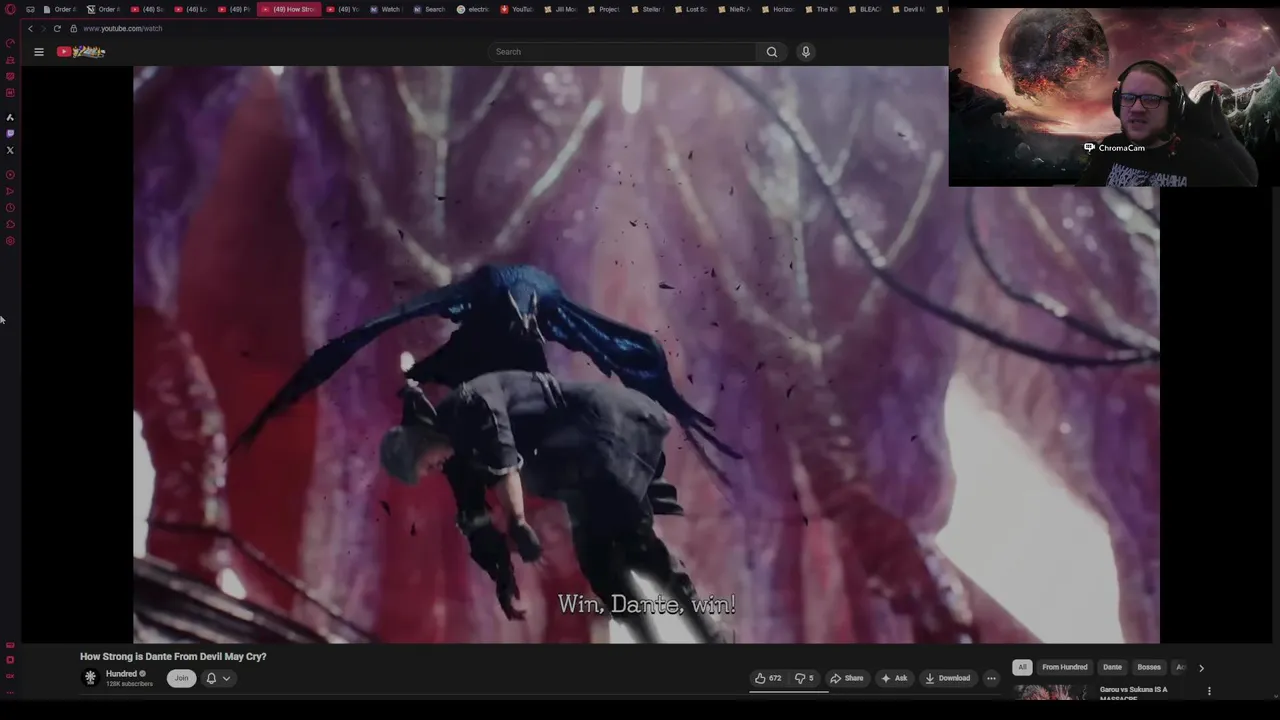Open the Opera GX menu logo
The width and height of the screenshot is (1280, 720).
(x=10, y=10)
